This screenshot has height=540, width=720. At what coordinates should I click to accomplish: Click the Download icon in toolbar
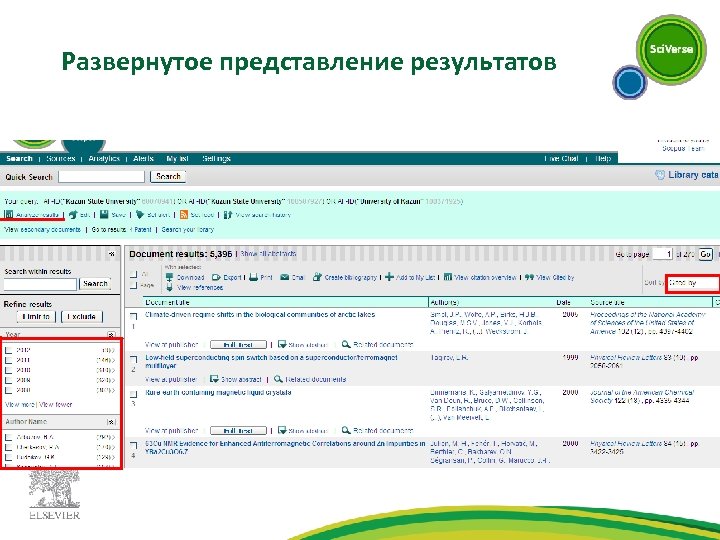(x=169, y=277)
